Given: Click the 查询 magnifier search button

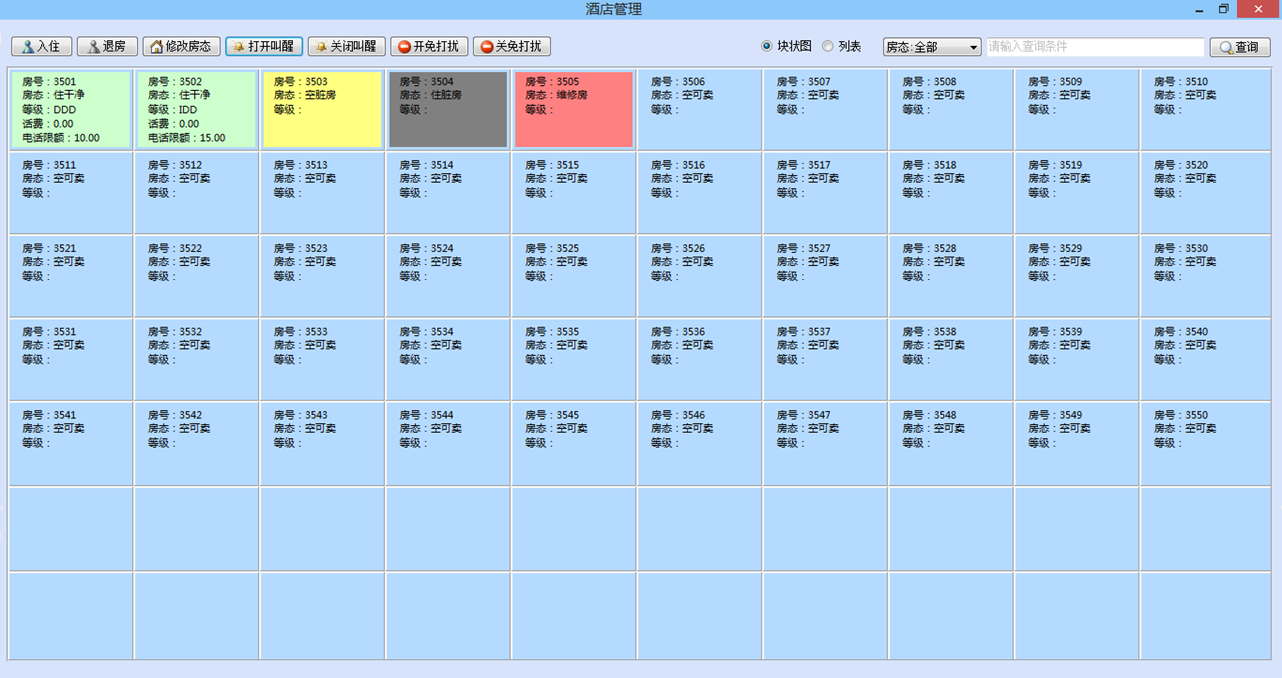Looking at the screenshot, I should click(1239, 47).
